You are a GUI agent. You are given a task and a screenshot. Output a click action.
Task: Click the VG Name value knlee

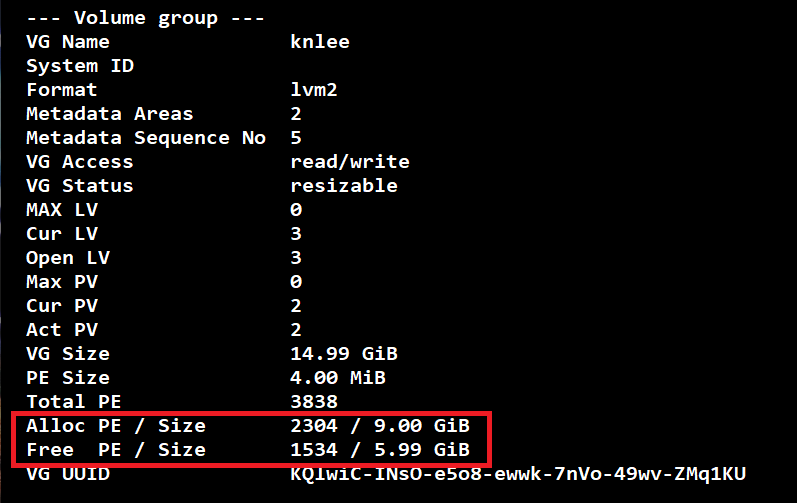[320, 42]
